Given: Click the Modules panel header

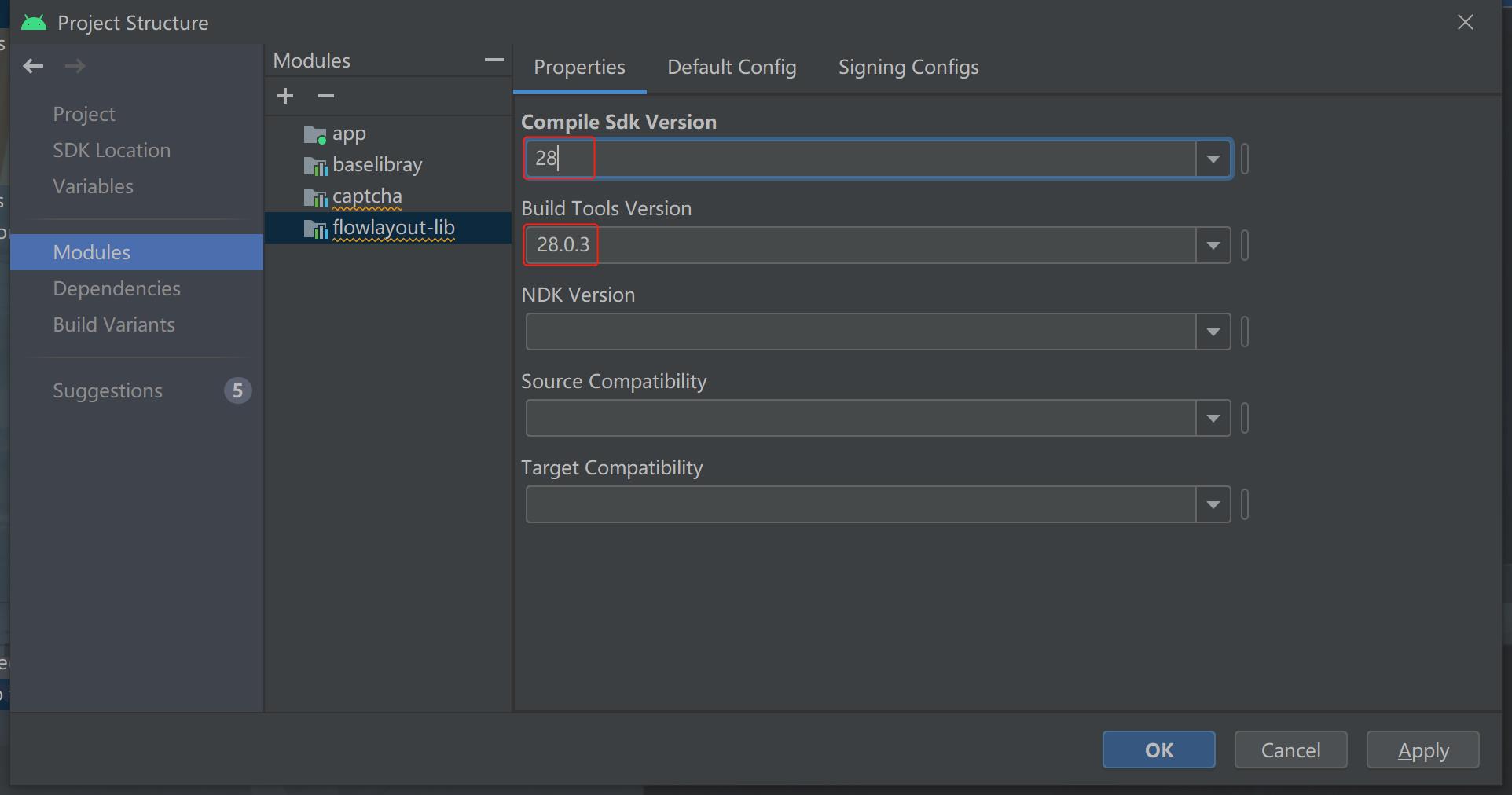Looking at the screenshot, I should coord(312,61).
